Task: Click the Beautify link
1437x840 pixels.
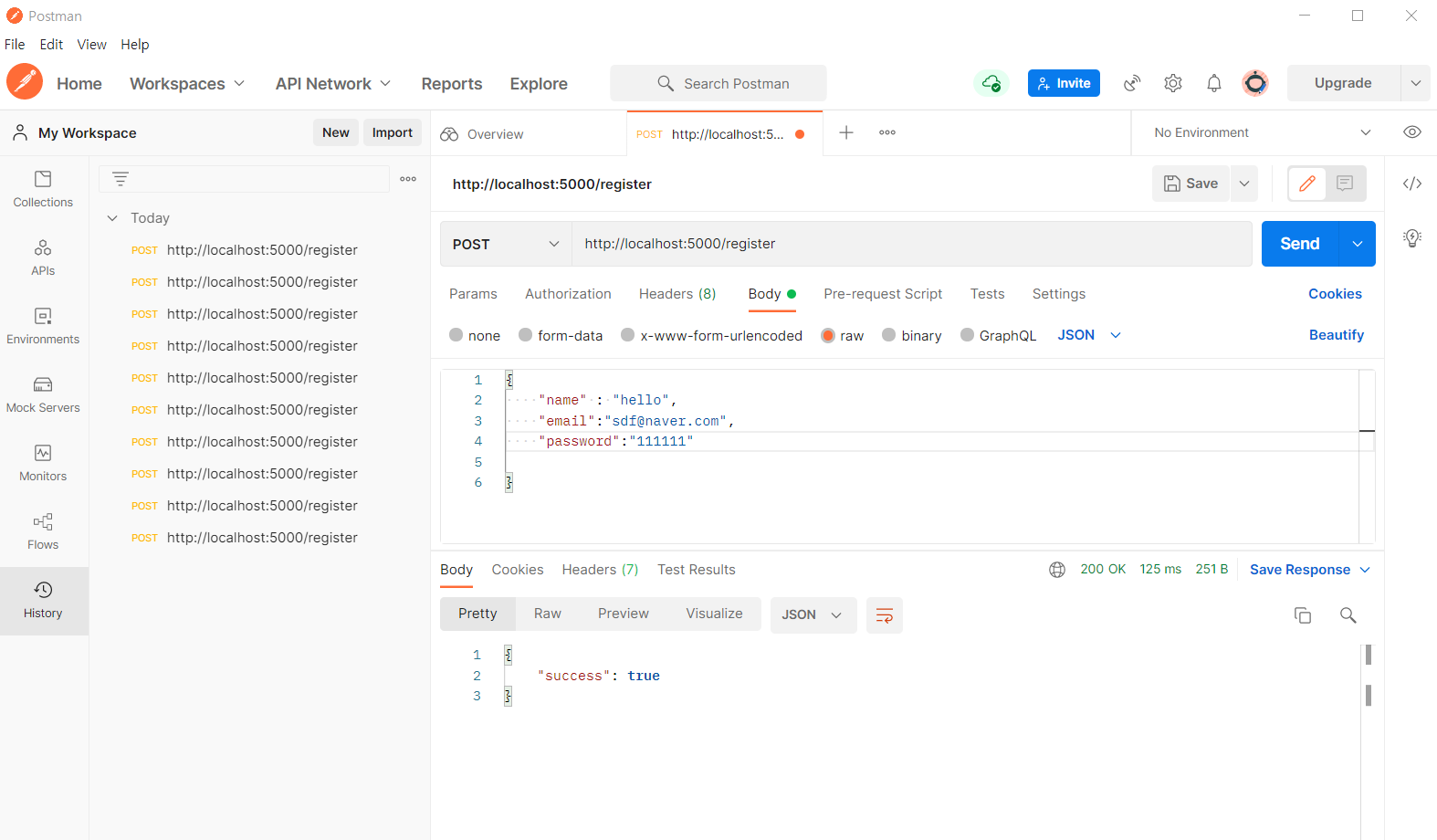Action: click(1337, 335)
